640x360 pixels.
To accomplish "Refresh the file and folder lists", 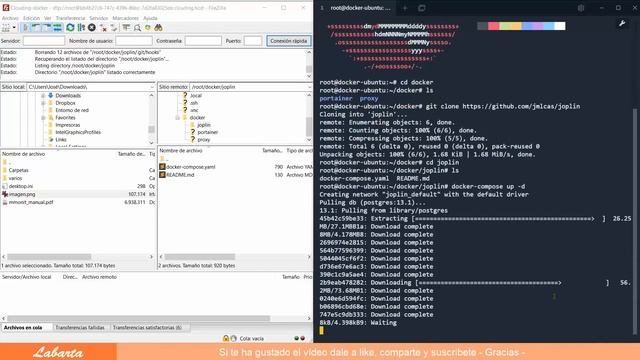I will 70,28.
